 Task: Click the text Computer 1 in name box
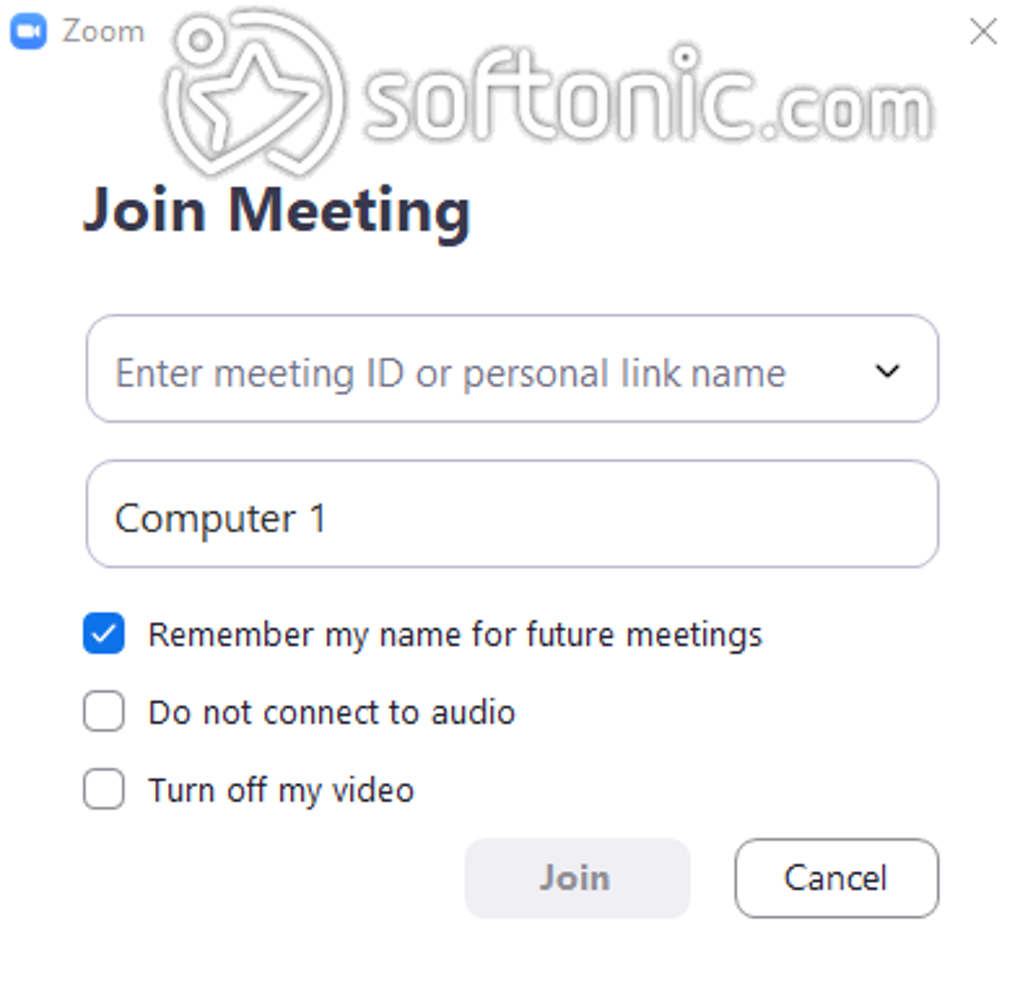coord(221,520)
